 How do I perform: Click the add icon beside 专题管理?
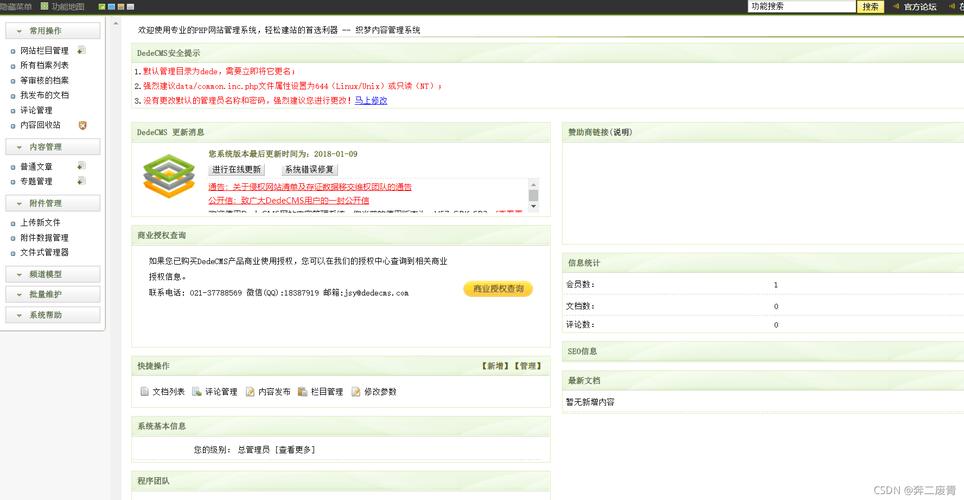coord(81,181)
